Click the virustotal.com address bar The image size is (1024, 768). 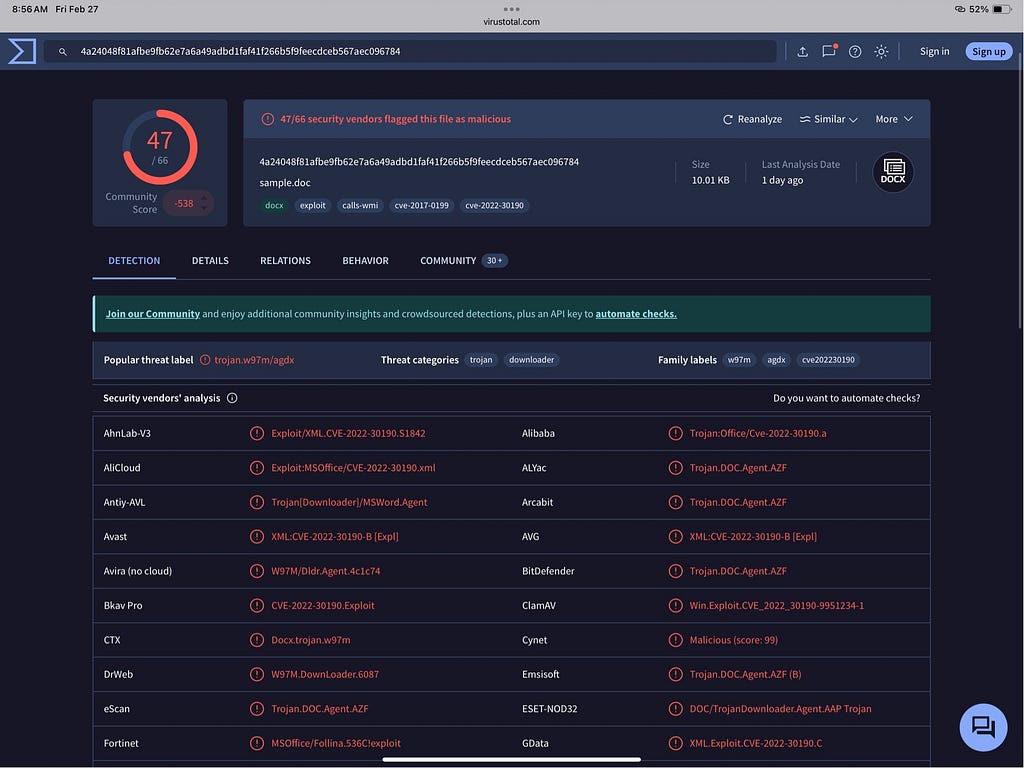[511, 22]
